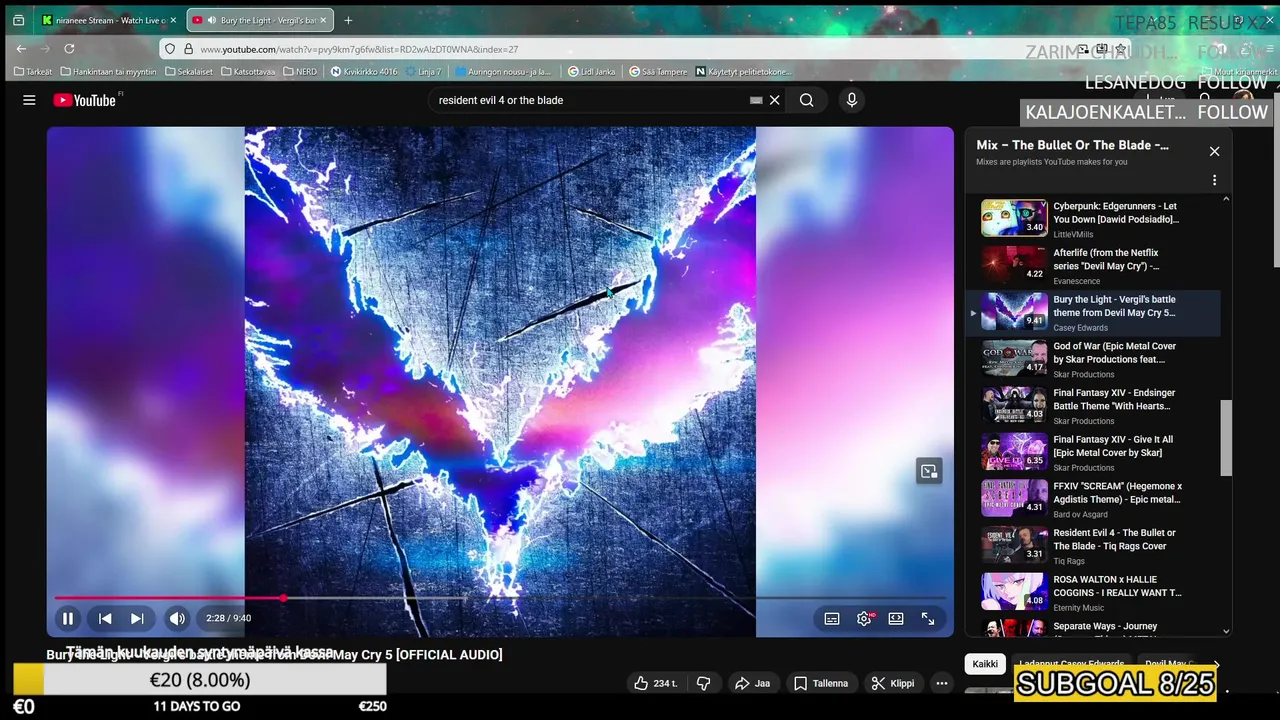Screen dimensions: 1280x720
Task: Pause the video playback
Action: coord(68,619)
